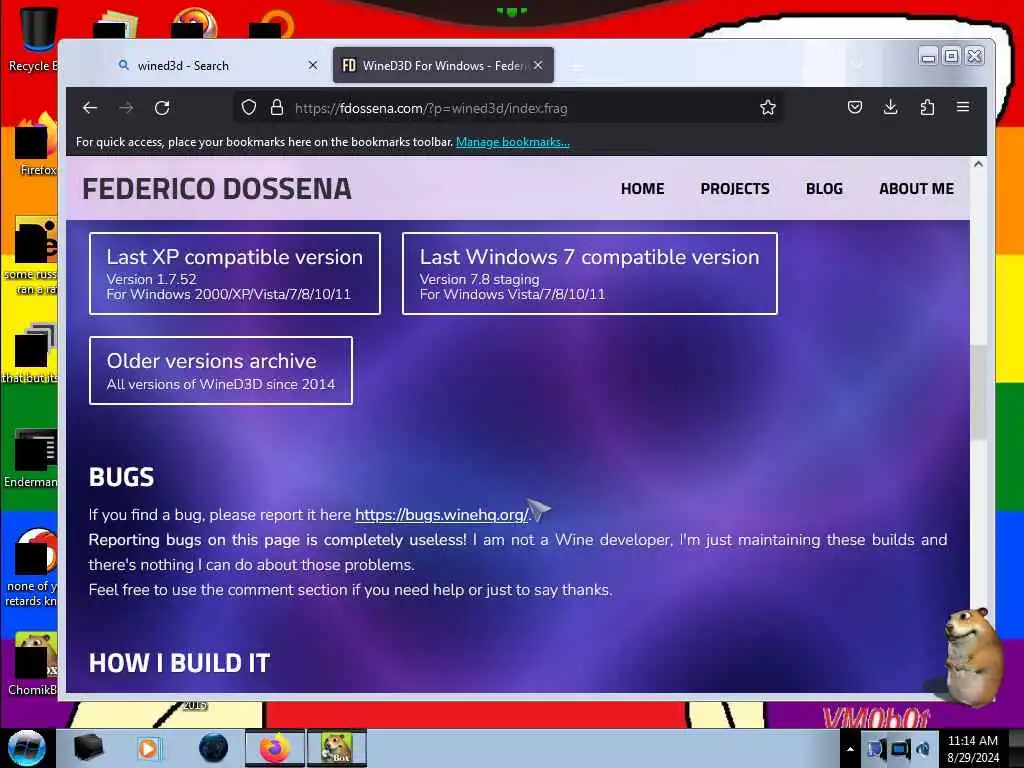
Task: Close the WineD3D For Windows tab
Action: [x=537, y=65]
